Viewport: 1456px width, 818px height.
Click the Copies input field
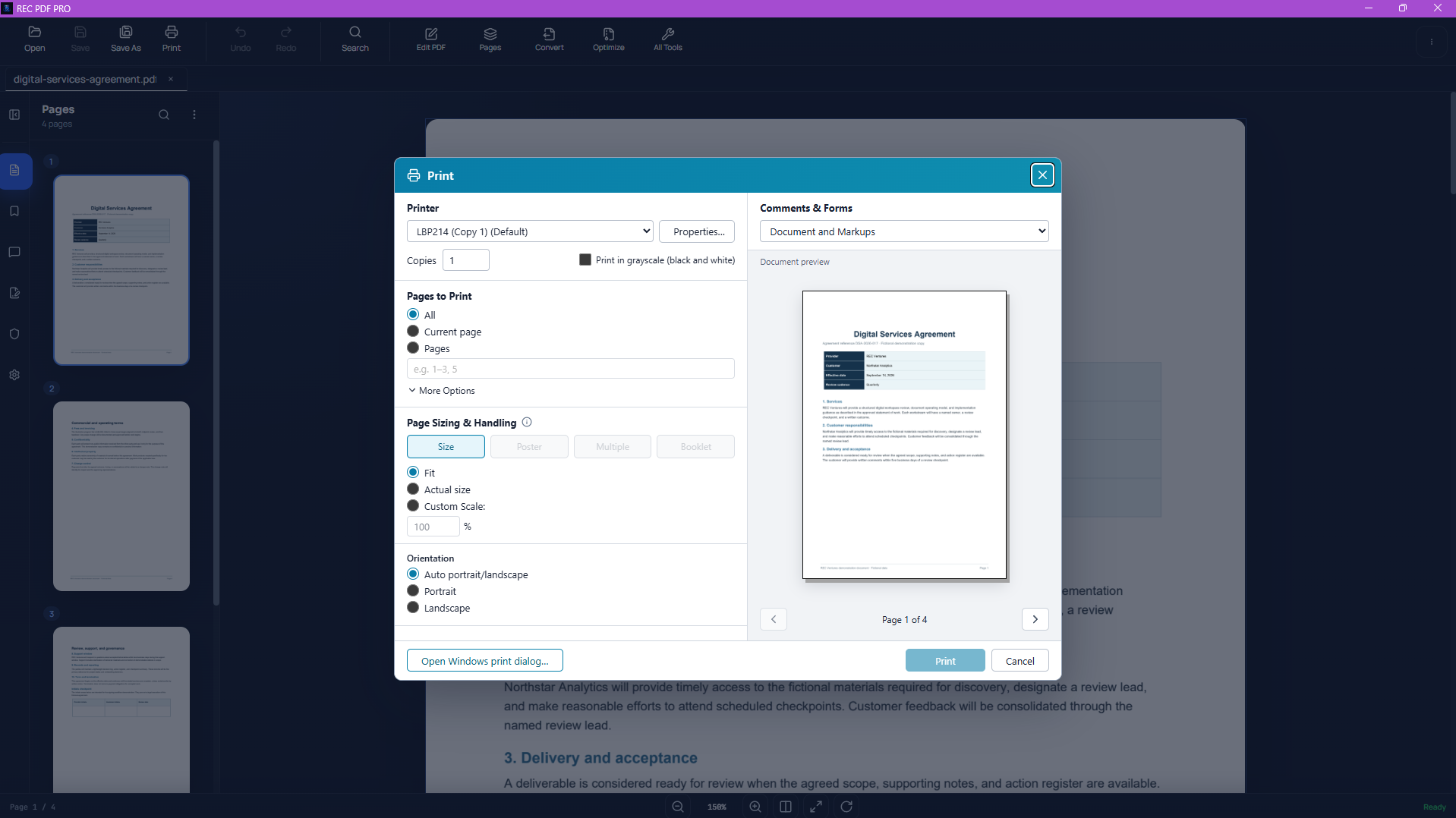tap(466, 260)
